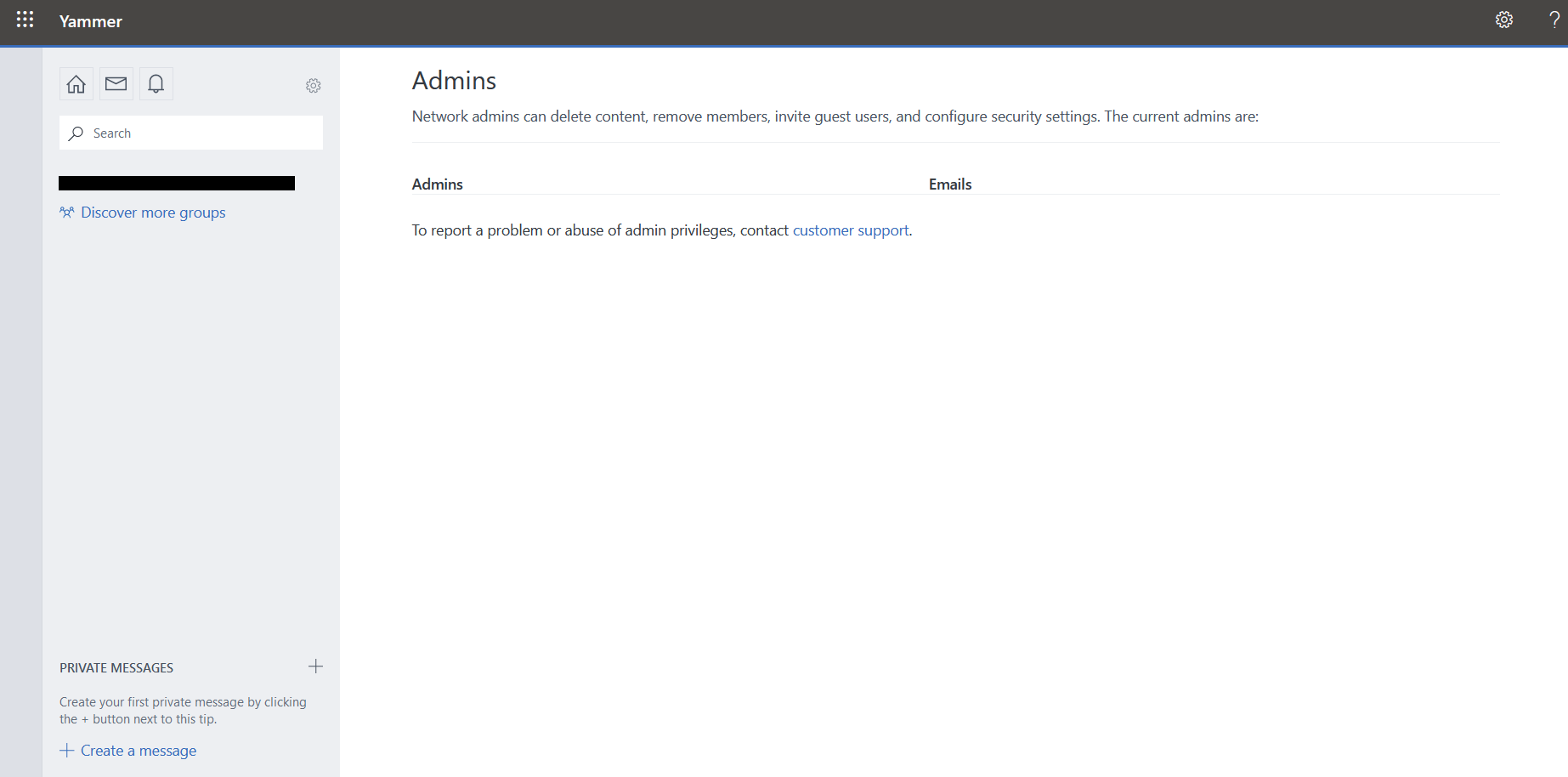The image size is (1568, 777).
Task: Click the search magnifier icon
Action: click(76, 133)
